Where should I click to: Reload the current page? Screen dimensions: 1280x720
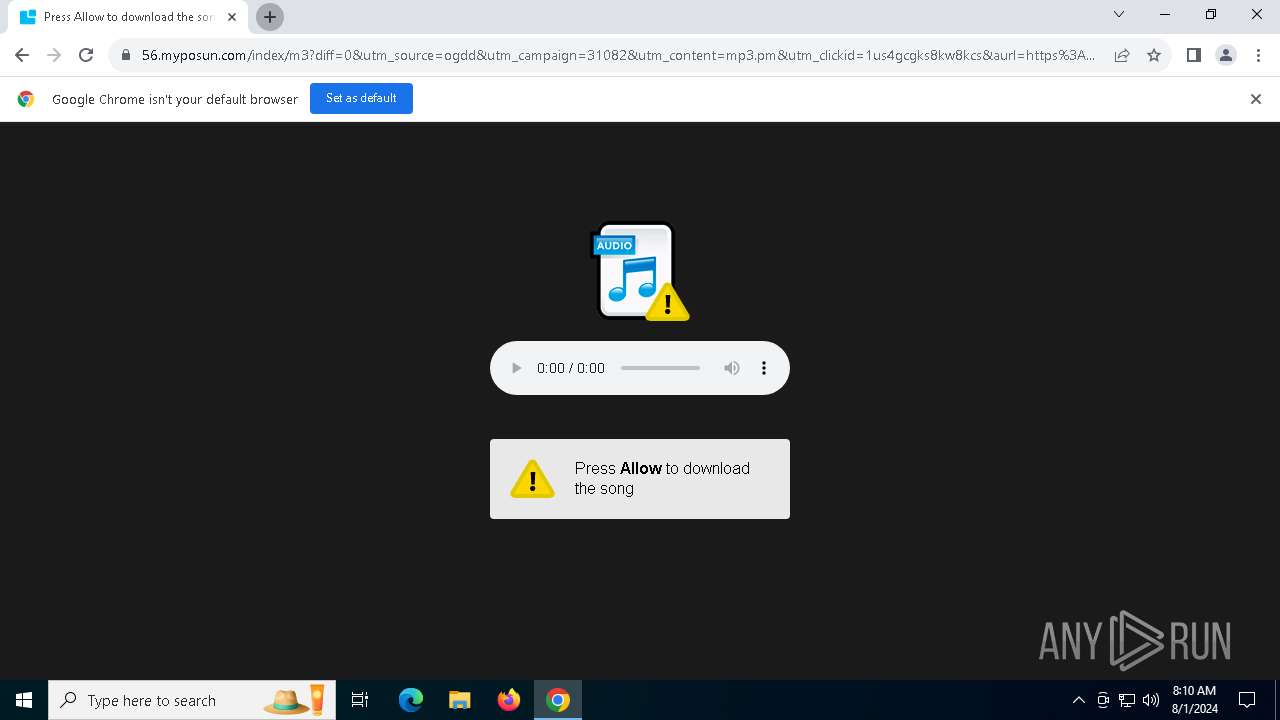tap(86, 55)
